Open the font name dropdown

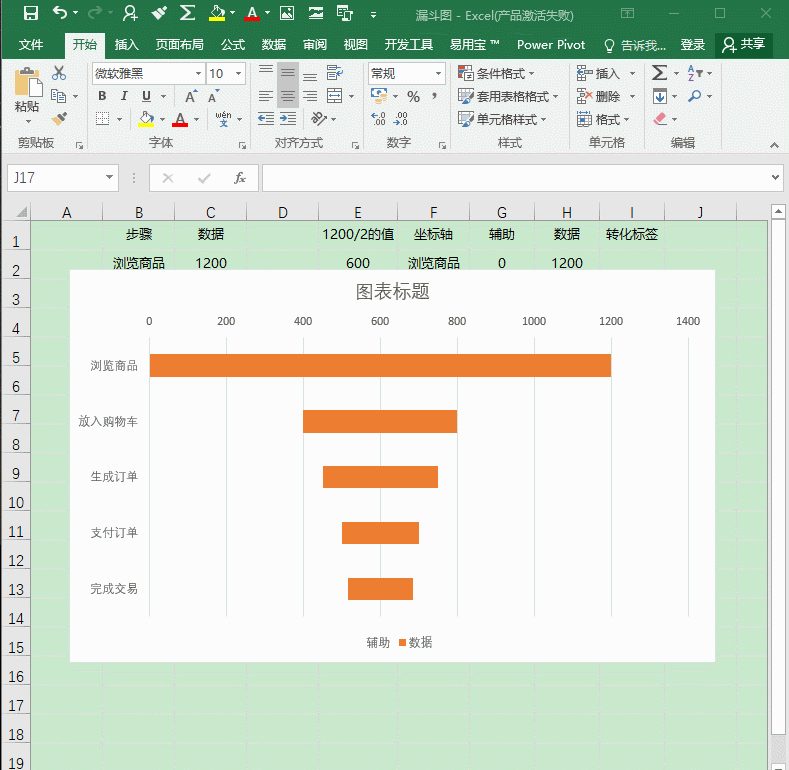click(198, 73)
